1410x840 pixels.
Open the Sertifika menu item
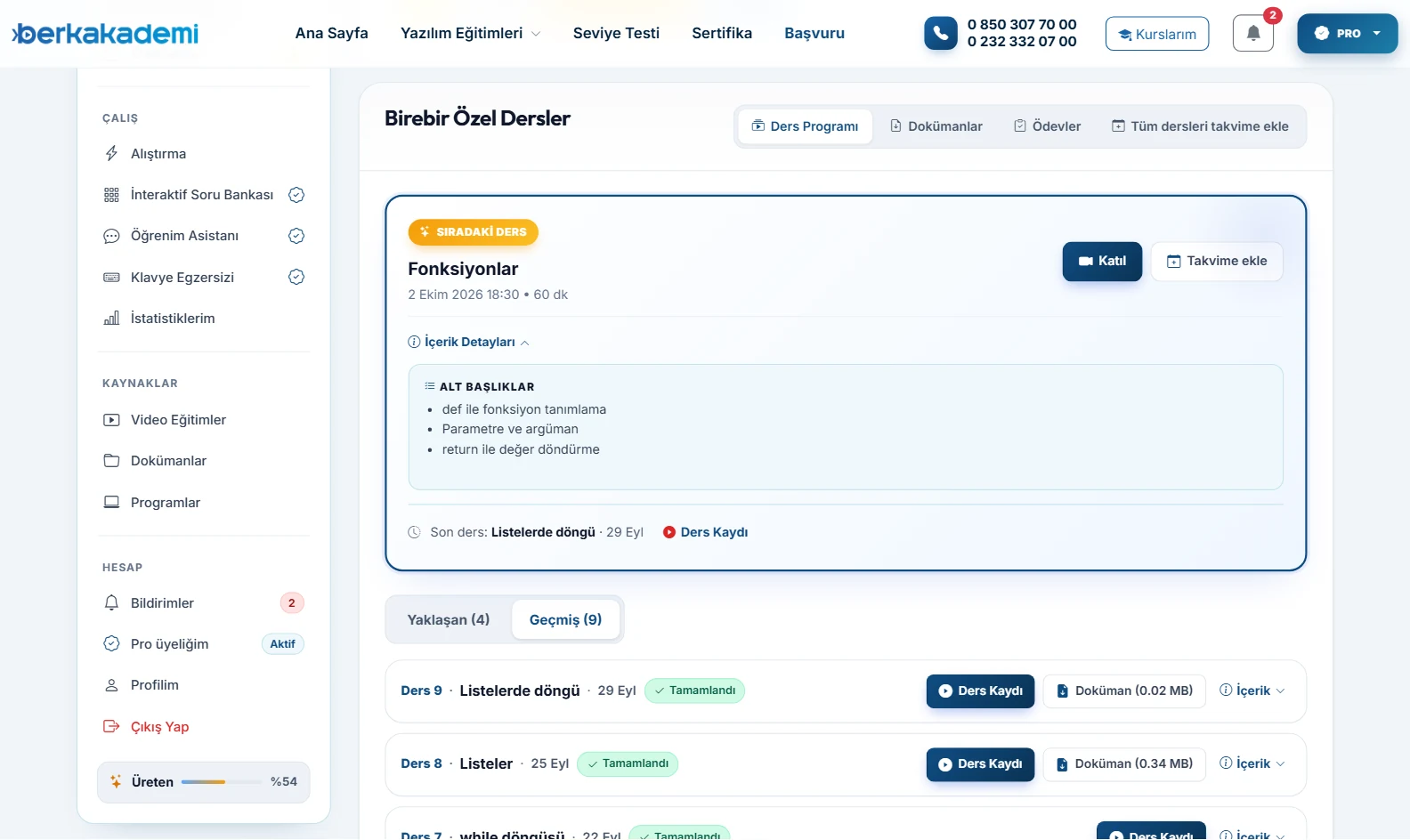[722, 33]
